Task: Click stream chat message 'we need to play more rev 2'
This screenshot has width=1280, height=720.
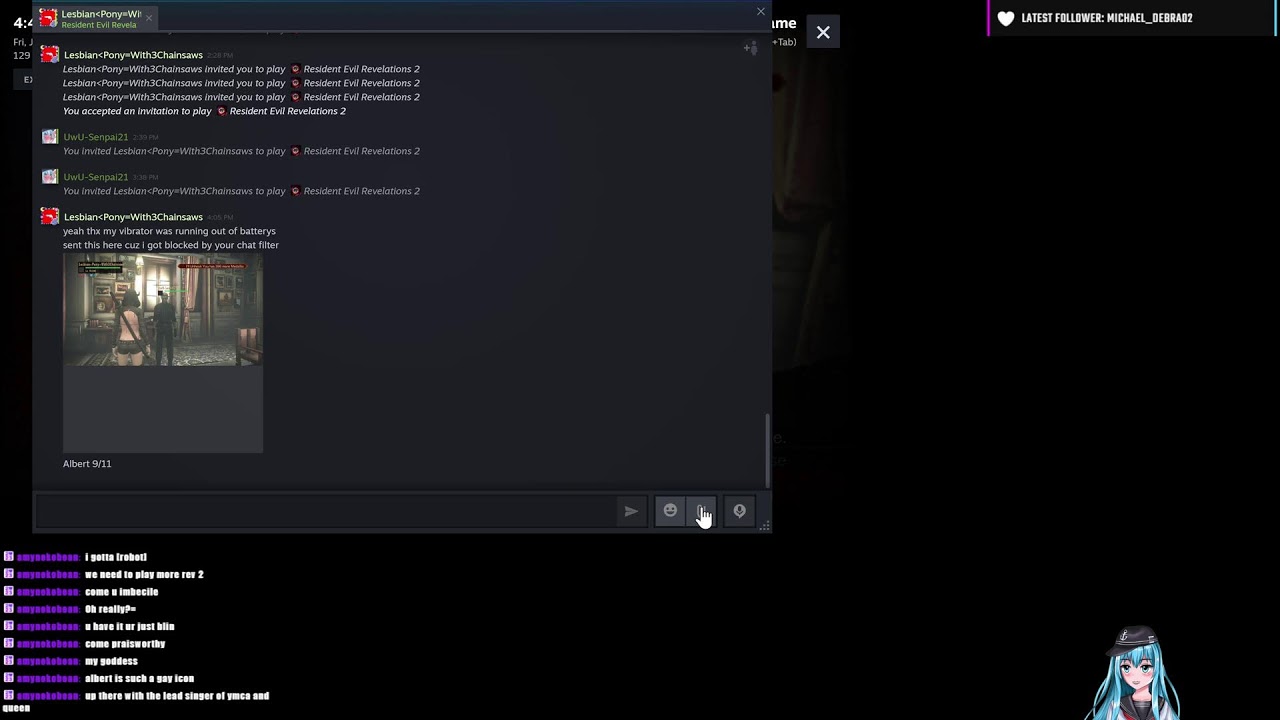Action: click(x=144, y=575)
